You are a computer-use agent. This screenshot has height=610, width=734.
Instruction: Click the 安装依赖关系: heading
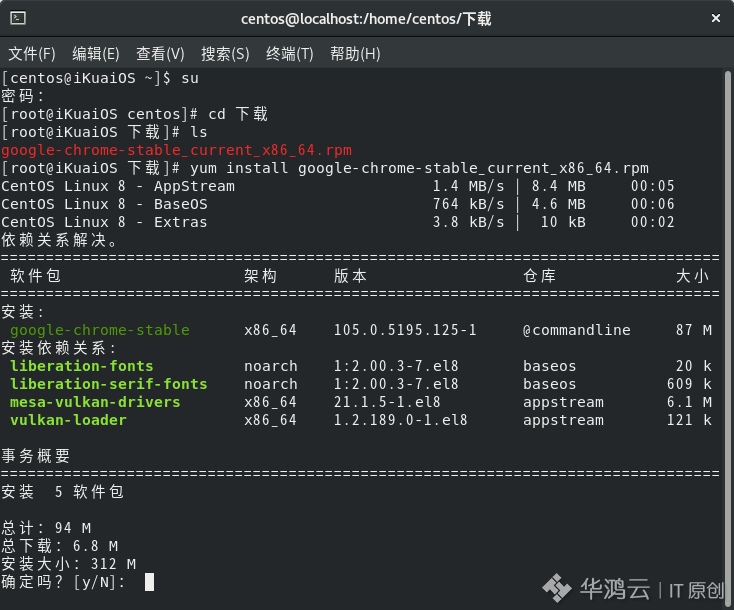[58, 348]
